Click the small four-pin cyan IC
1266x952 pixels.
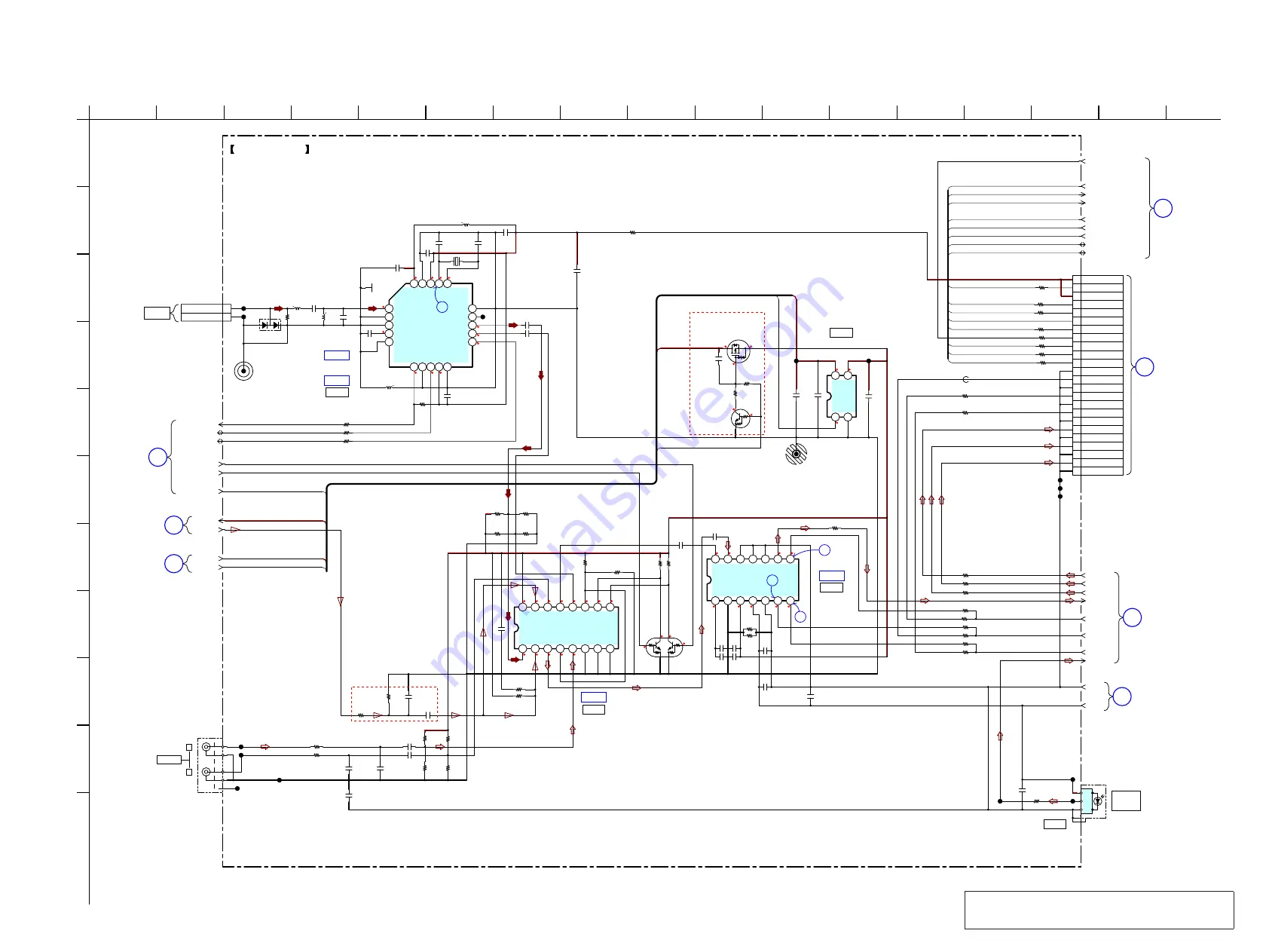point(841,396)
